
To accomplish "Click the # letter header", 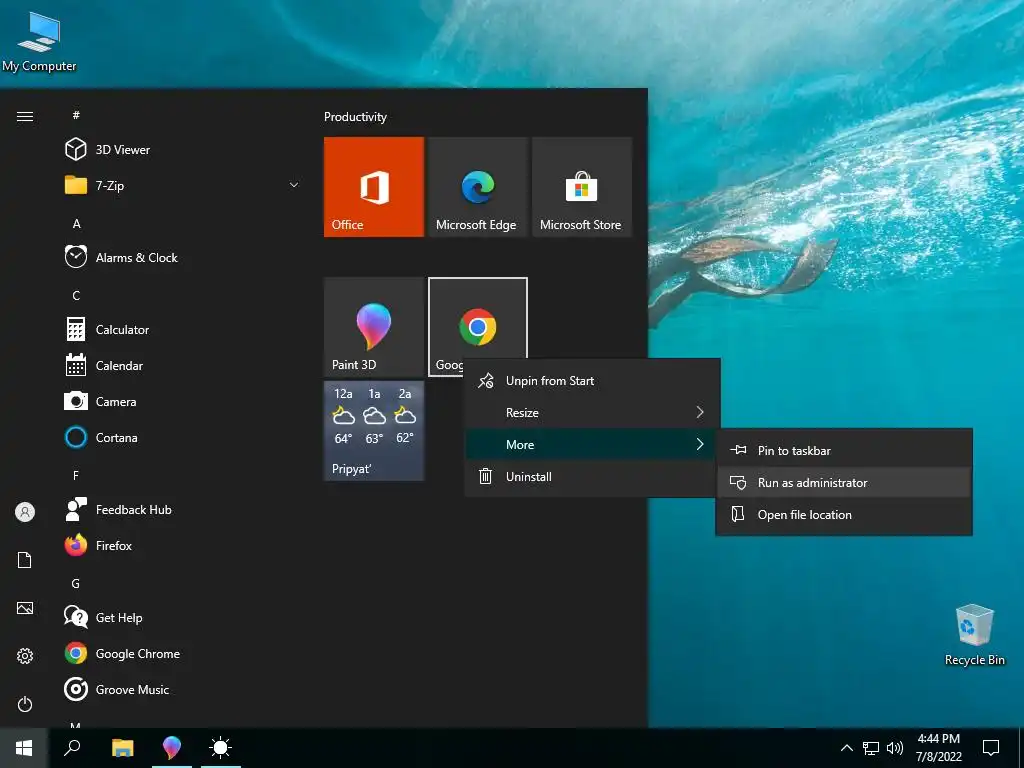I will click(x=76, y=115).
